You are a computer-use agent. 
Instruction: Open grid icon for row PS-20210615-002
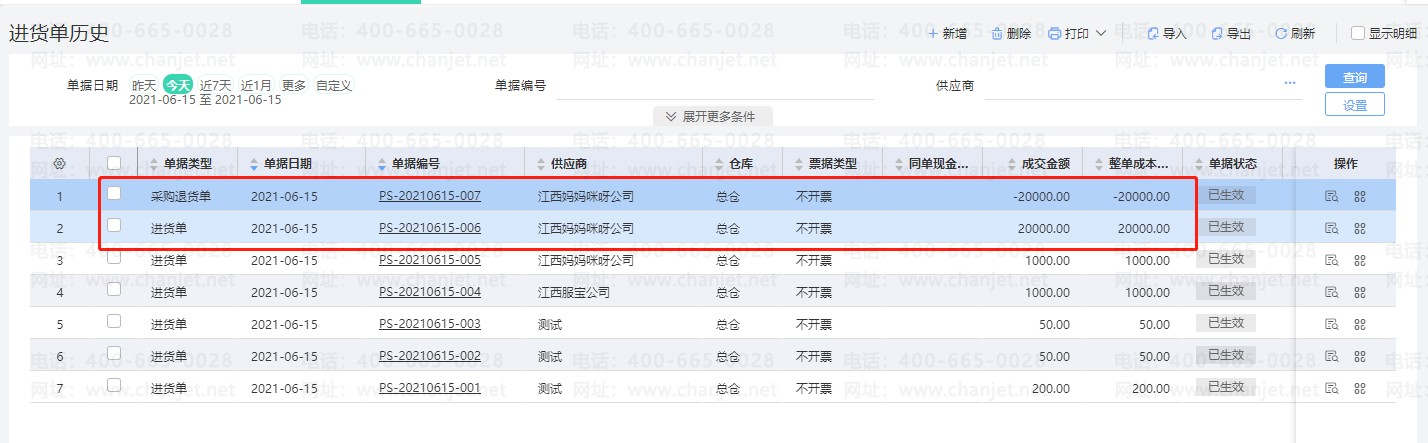point(1360,356)
